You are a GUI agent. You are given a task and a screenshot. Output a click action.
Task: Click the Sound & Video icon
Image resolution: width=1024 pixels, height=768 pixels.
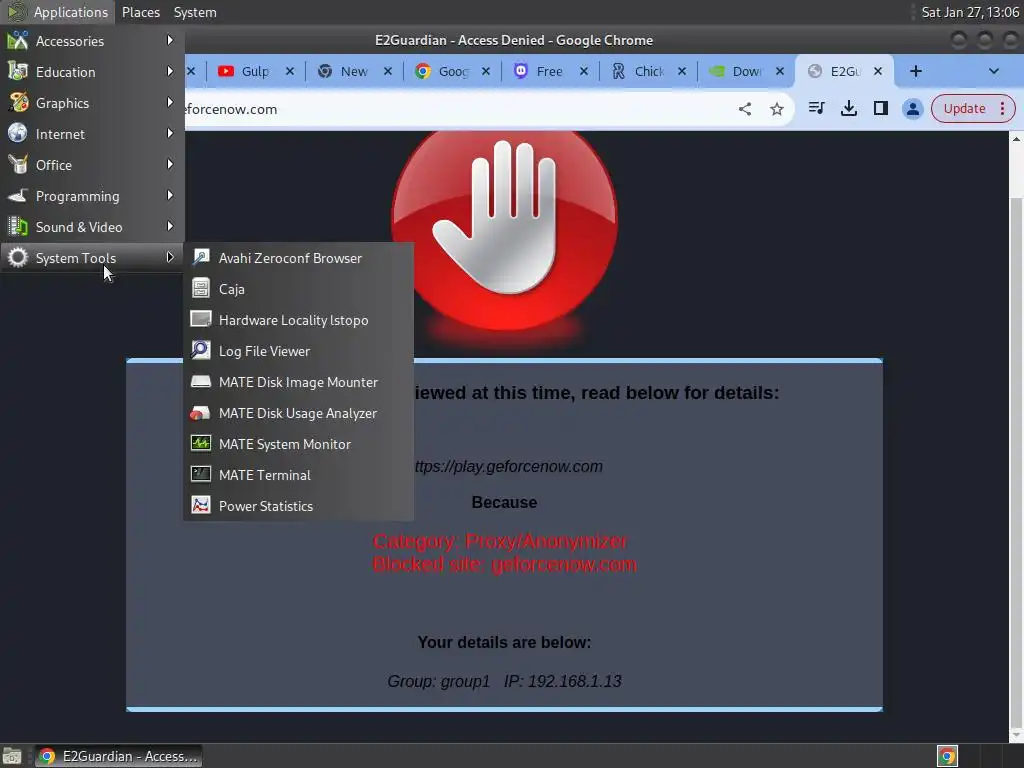click(x=18, y=227)
